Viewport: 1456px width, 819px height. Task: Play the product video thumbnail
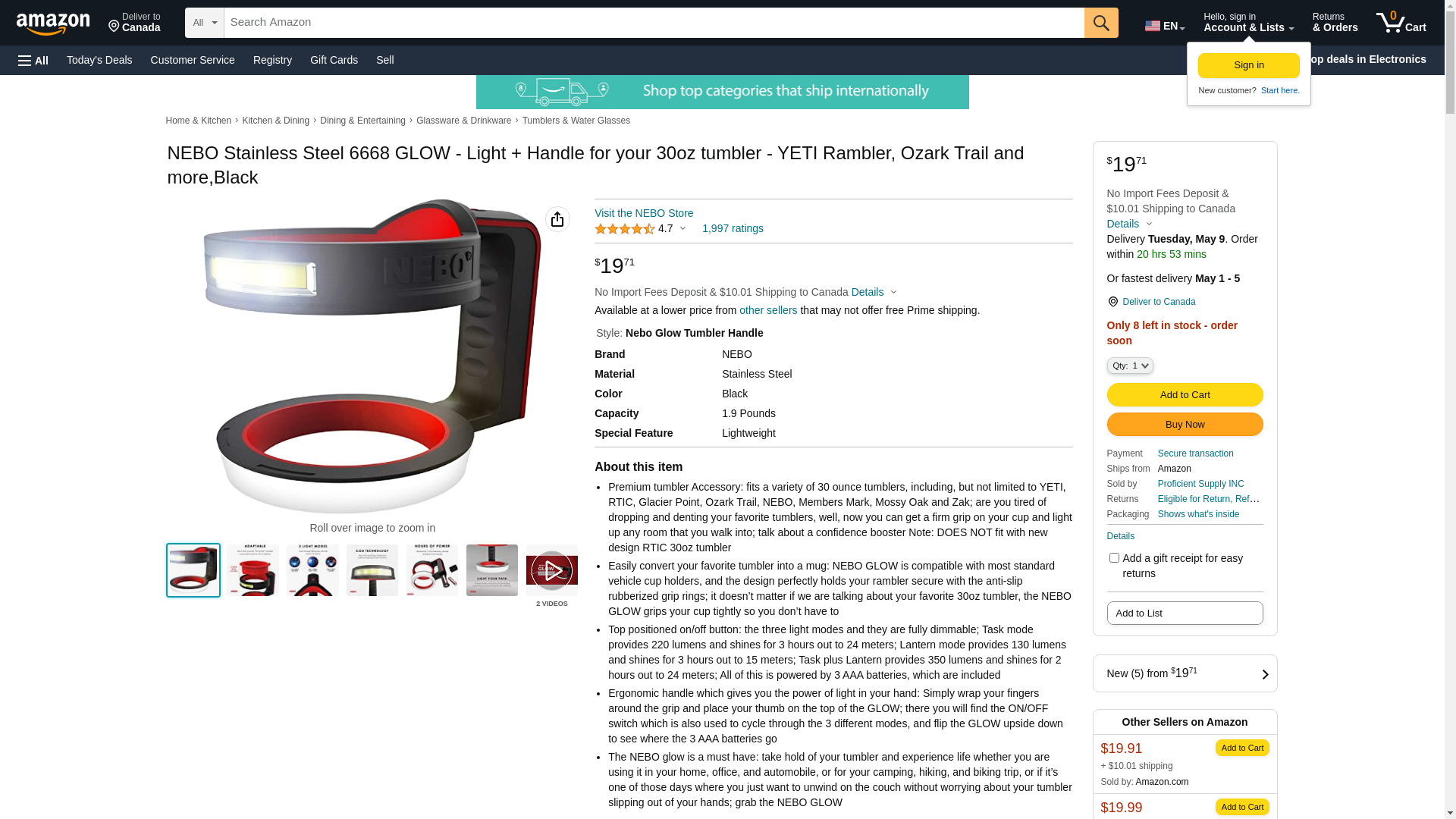coord(551,570)
